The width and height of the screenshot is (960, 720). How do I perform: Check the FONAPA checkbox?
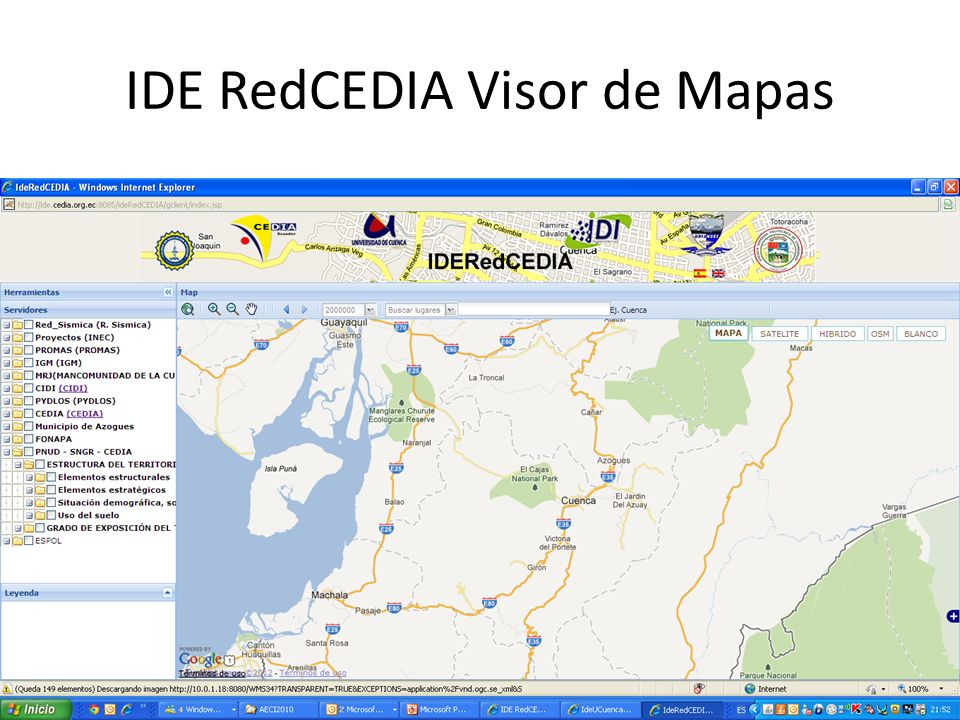coord(29,439)
